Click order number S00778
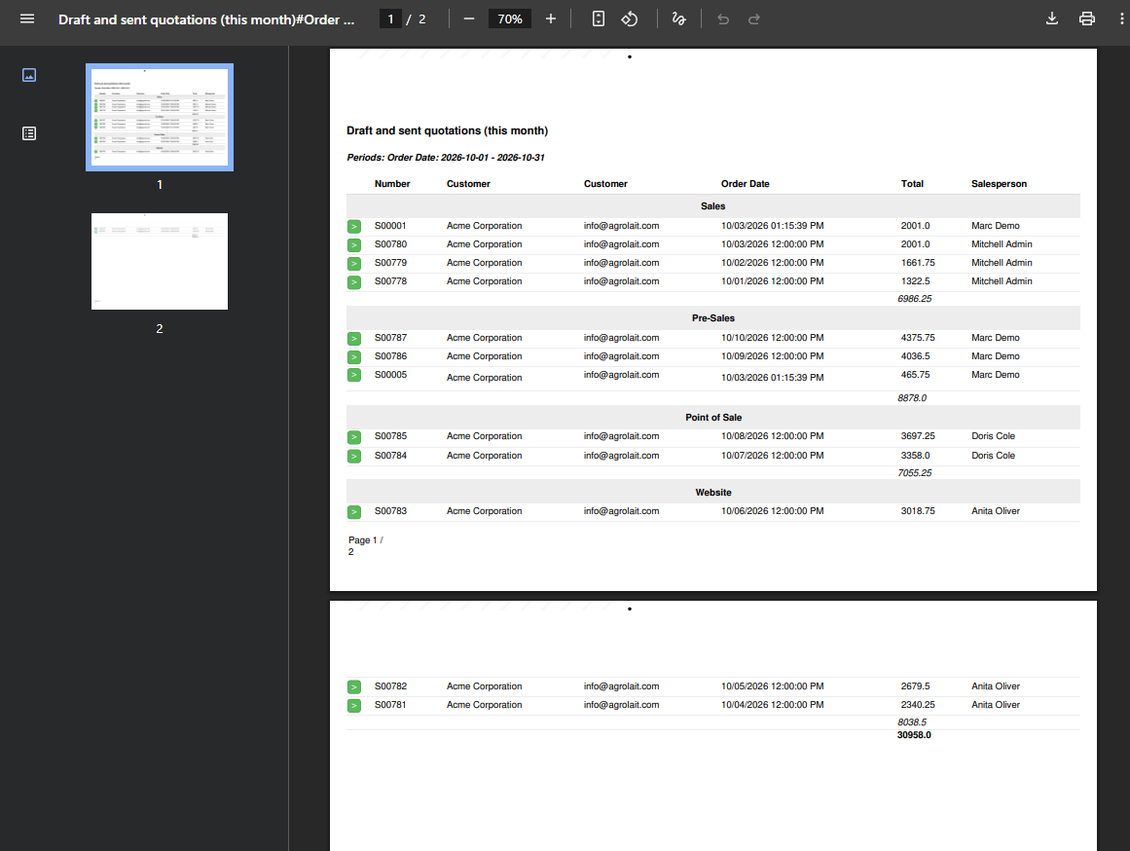 [391, 281]
